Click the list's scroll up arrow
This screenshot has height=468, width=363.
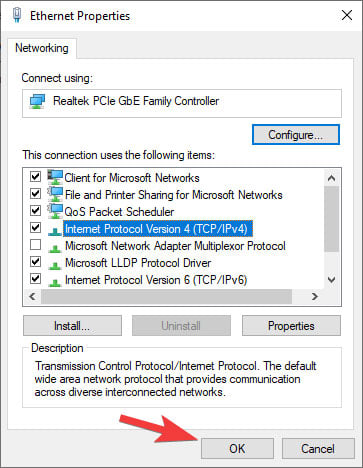click(331, 178)
